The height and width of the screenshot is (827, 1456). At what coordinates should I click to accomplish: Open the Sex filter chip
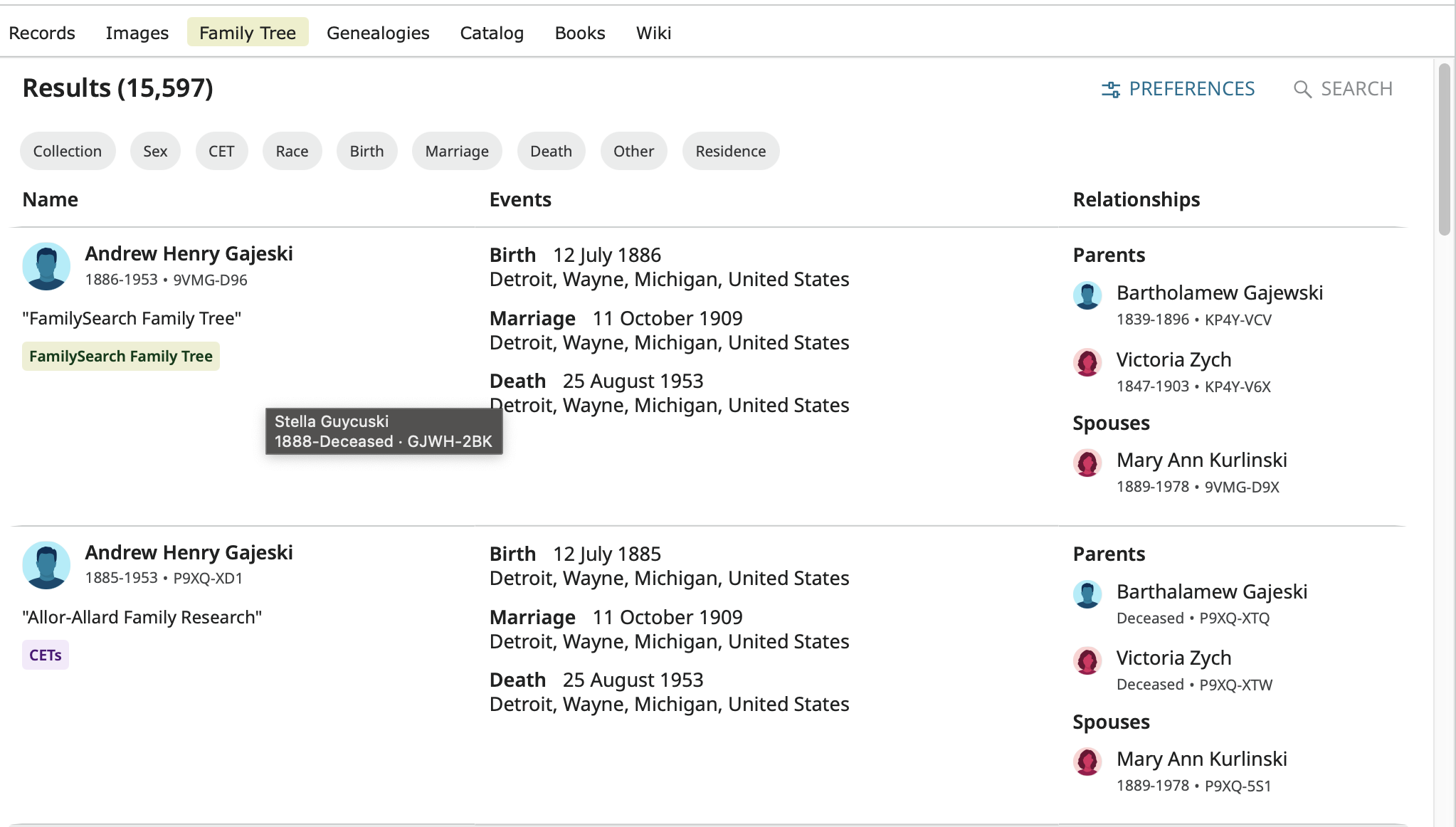point(155,151)
